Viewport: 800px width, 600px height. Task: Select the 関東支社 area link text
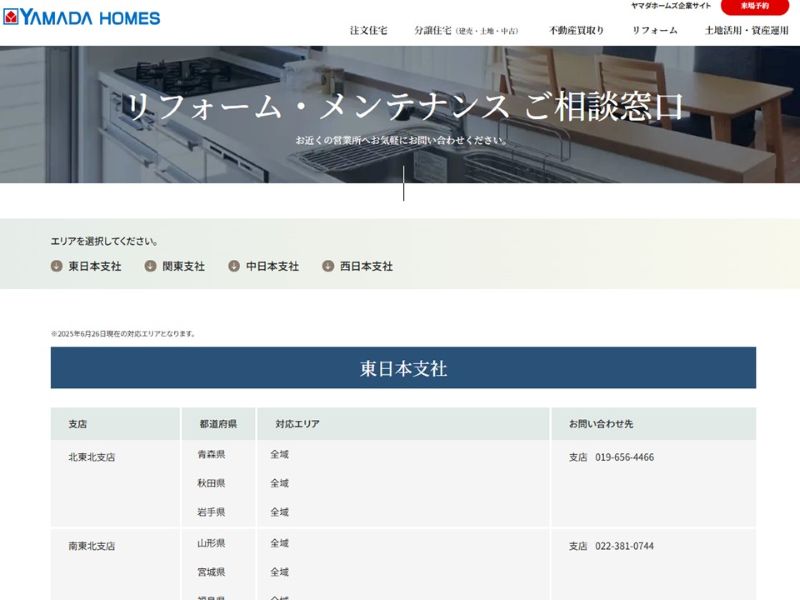[x=183, y=266]
